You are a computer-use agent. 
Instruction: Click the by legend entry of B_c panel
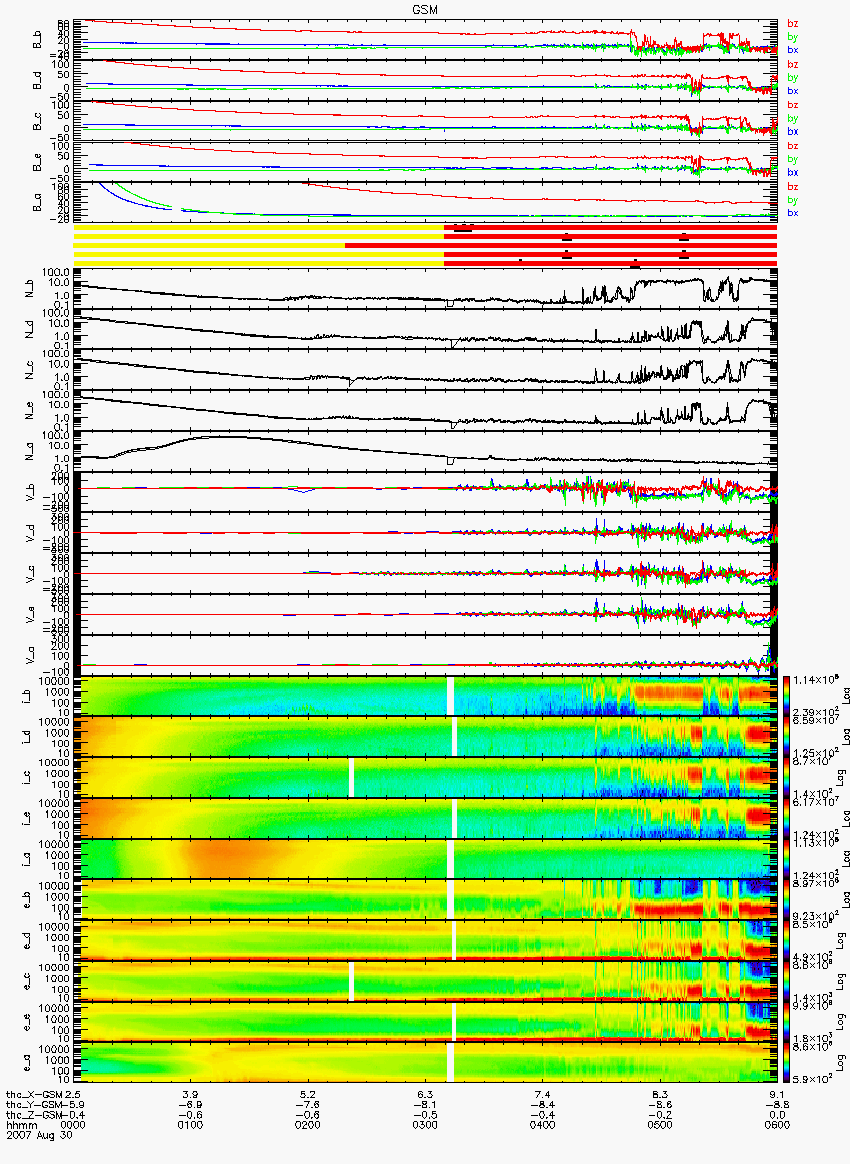[x=793, y=119]
